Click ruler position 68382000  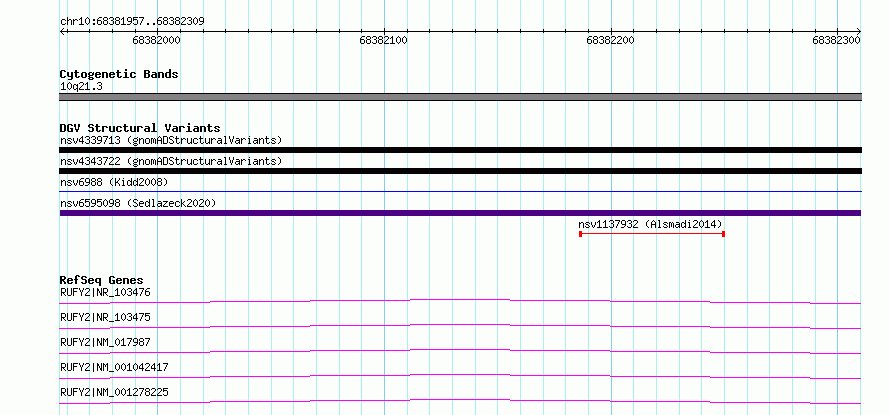tap(157, 40)
